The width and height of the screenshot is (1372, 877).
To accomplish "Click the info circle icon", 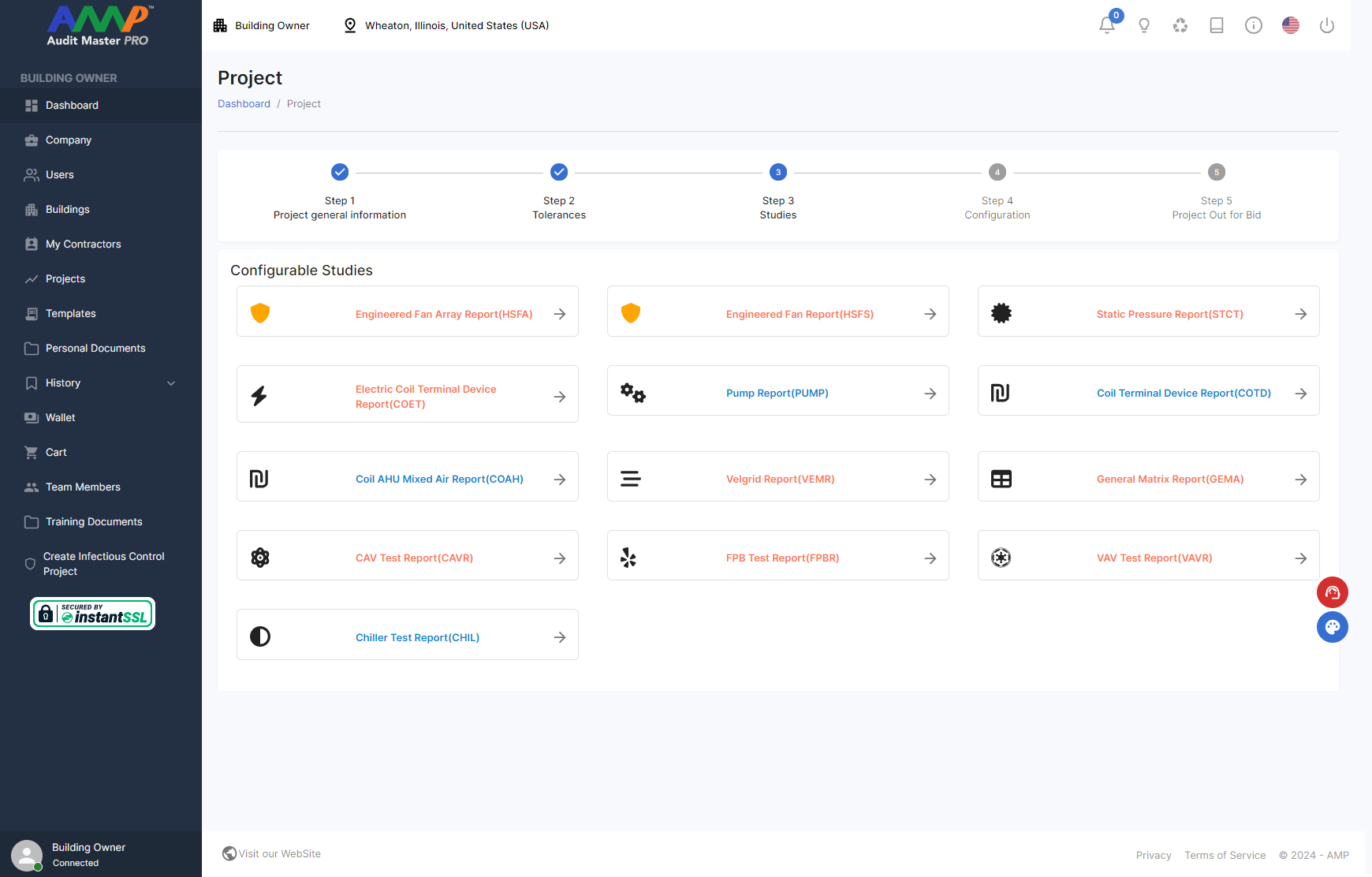I will [x=1254, y=25].
